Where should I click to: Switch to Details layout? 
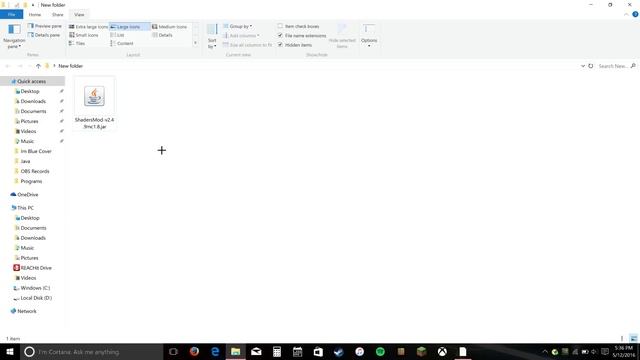(x=162, y=35)
